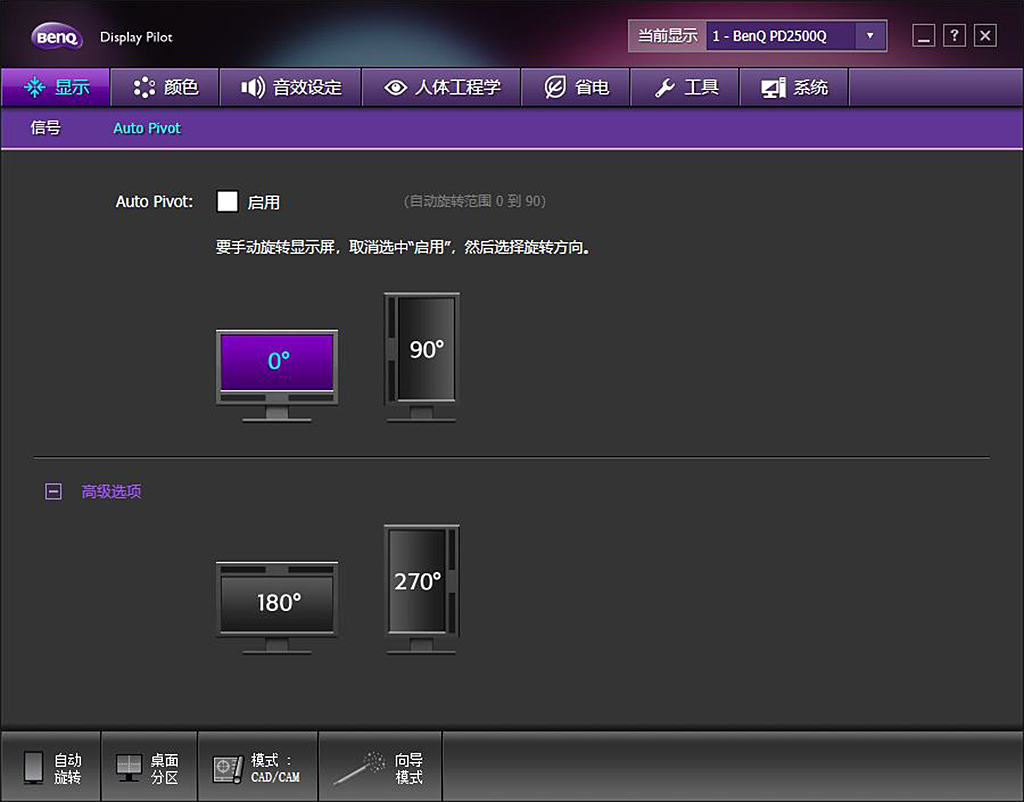1024x802 pixels.
Task: Select the 0° monitor orientation icon
Action: pyautogui.click(x=277, y=376)
